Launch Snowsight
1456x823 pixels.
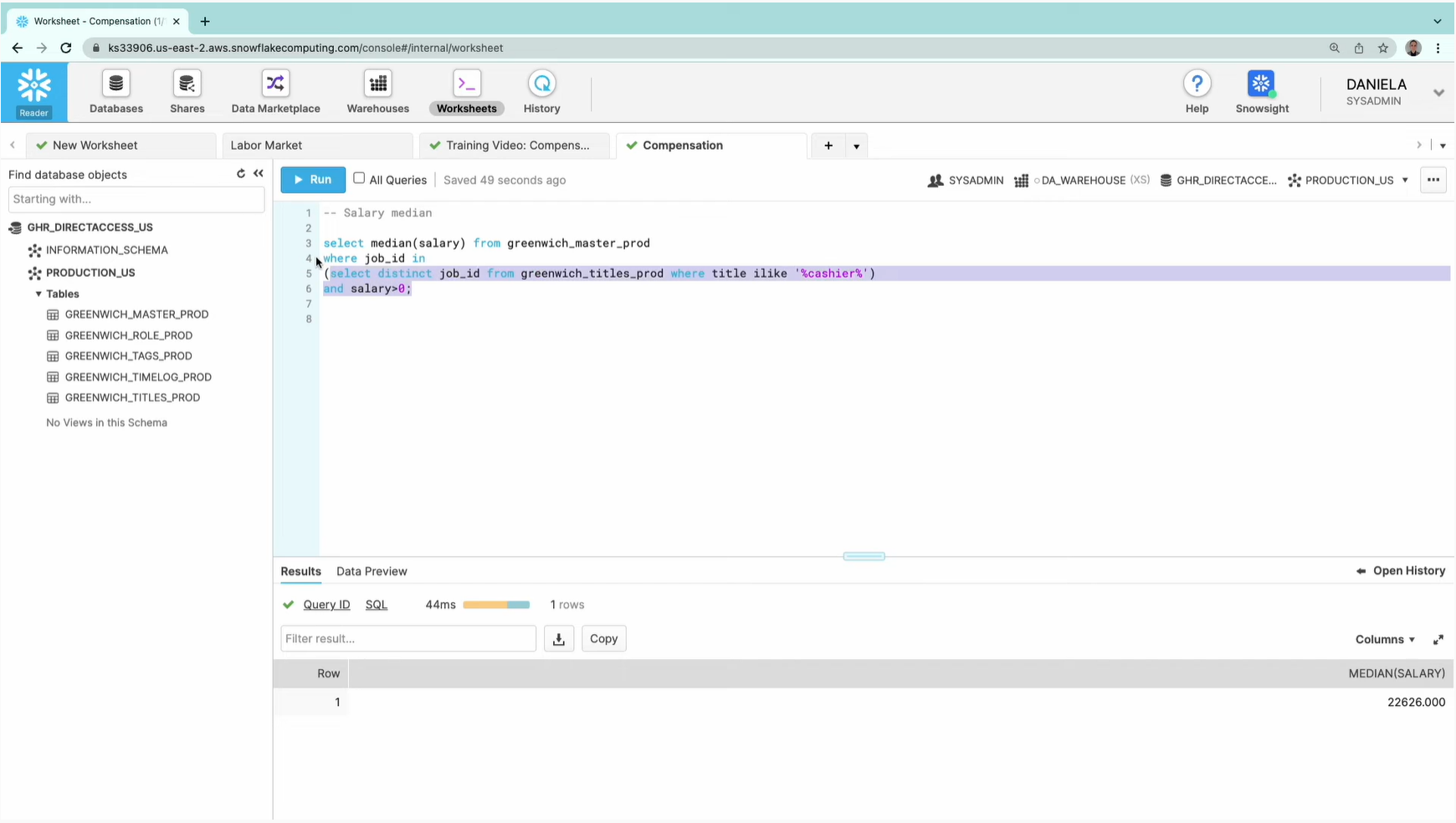pyautogui.click(x=1262, y=93)
